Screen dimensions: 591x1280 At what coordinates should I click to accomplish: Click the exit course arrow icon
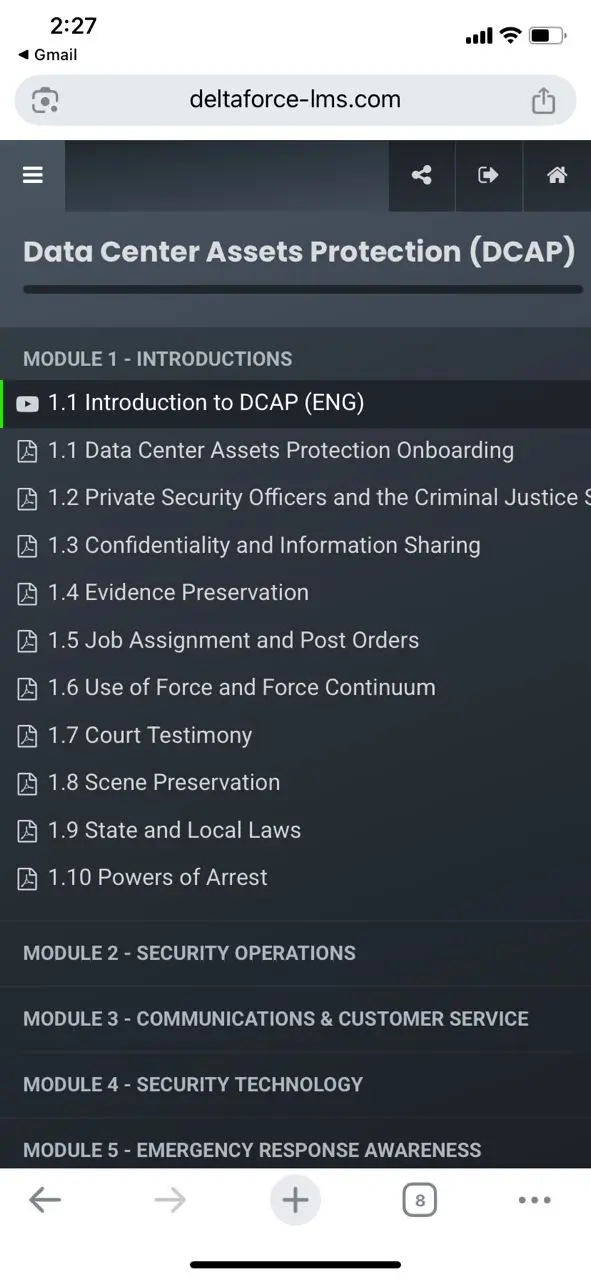point(488,175)
